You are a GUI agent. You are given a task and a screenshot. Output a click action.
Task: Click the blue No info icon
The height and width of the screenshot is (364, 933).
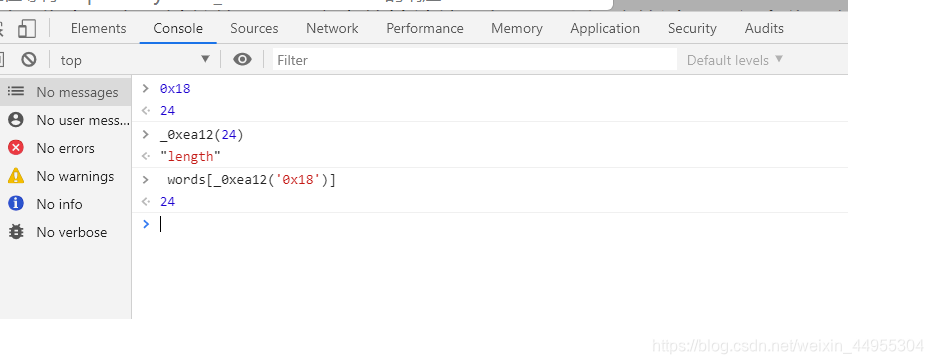(16, 203)
